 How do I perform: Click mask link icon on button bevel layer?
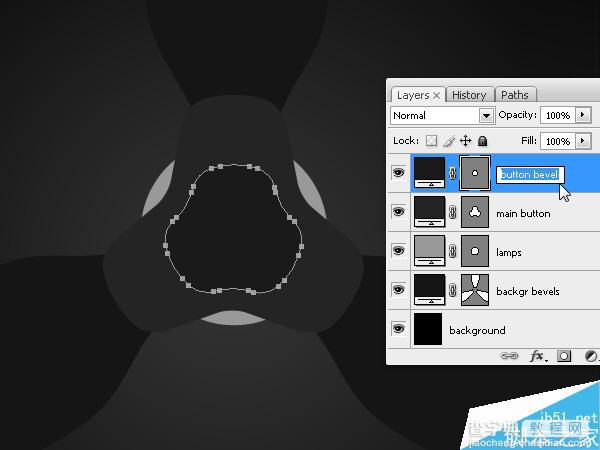click(x=452, y=173)
